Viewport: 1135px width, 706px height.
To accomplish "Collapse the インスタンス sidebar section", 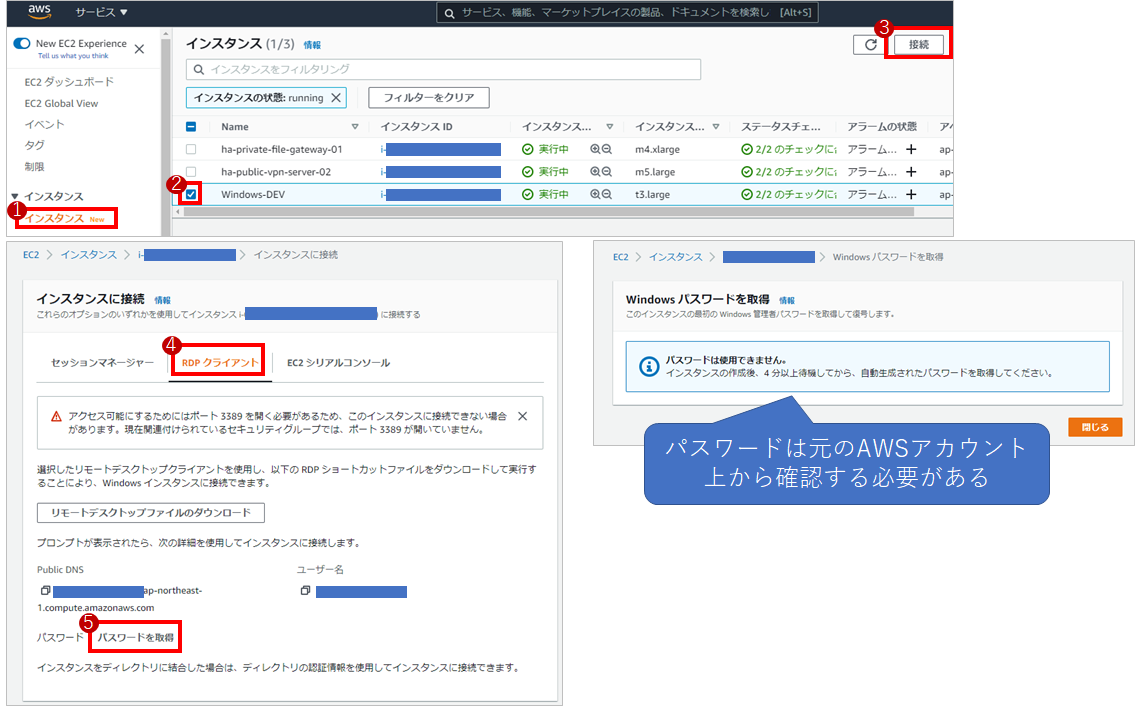I will 14,196.
